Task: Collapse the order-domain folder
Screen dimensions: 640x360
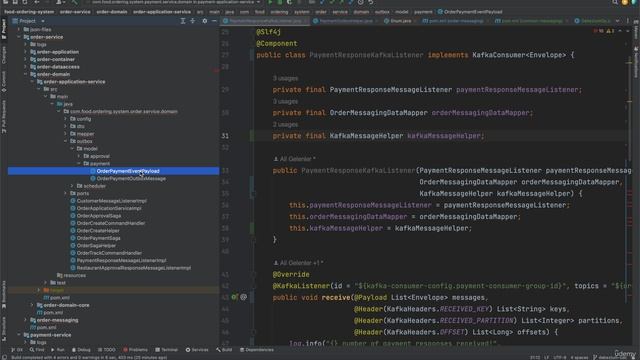Action: pos(26,74)
